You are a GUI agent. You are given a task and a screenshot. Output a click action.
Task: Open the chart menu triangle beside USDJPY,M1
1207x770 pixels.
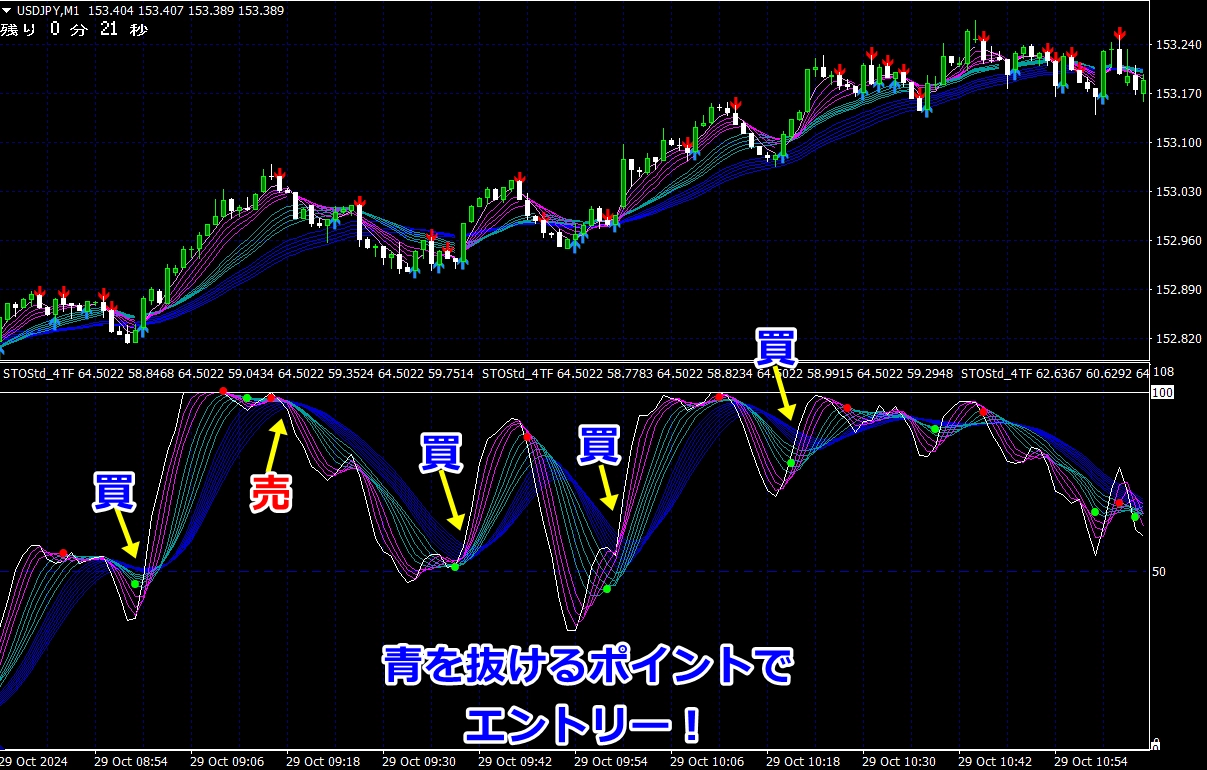(x=8, y=10)
